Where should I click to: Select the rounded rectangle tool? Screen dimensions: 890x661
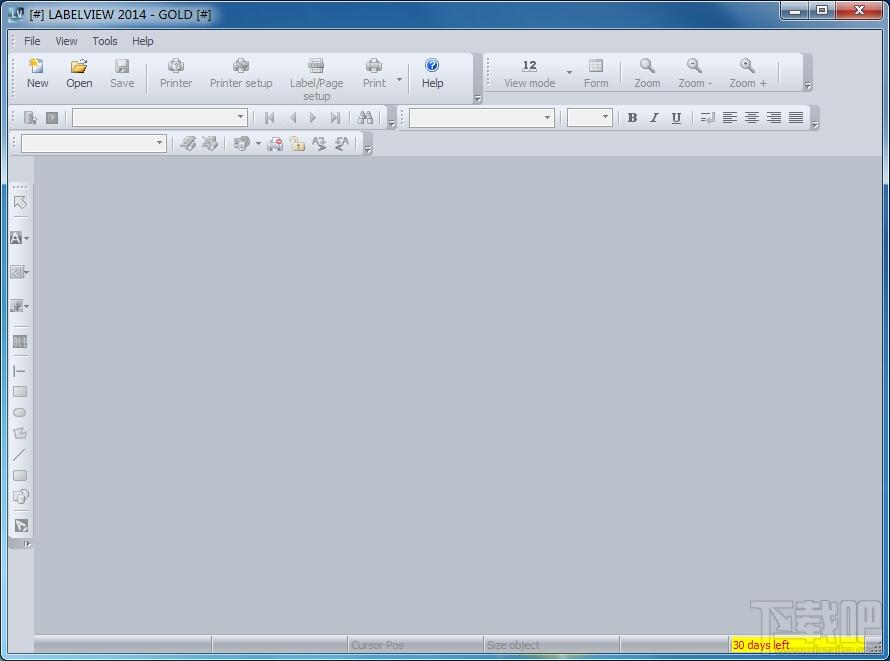pyautogui.click(x=20, y=475)
